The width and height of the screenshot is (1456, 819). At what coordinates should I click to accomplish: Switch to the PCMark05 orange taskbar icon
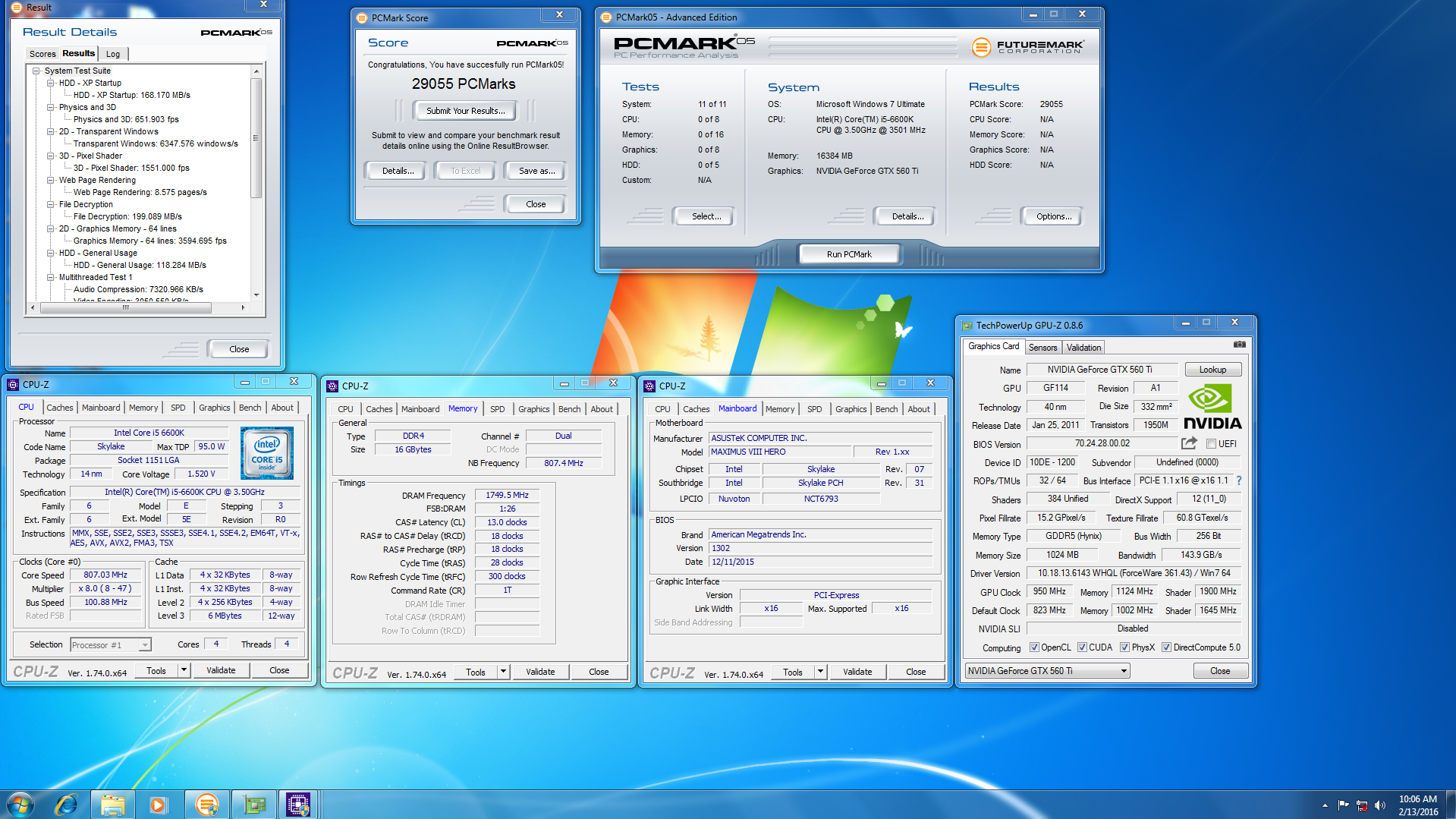[206, 804]
